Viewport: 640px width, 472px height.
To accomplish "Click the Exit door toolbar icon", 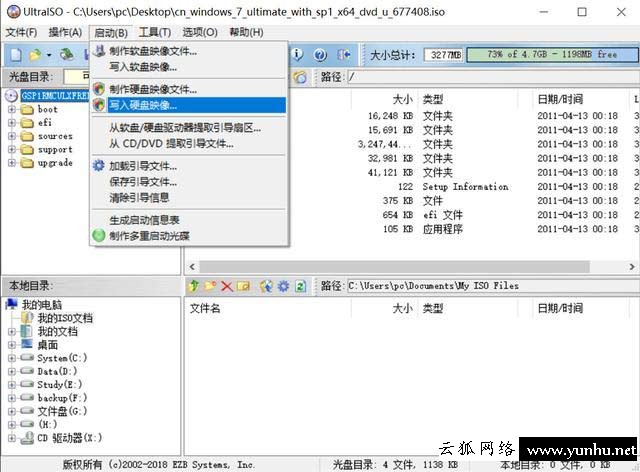I will click(x=344, y=54).
